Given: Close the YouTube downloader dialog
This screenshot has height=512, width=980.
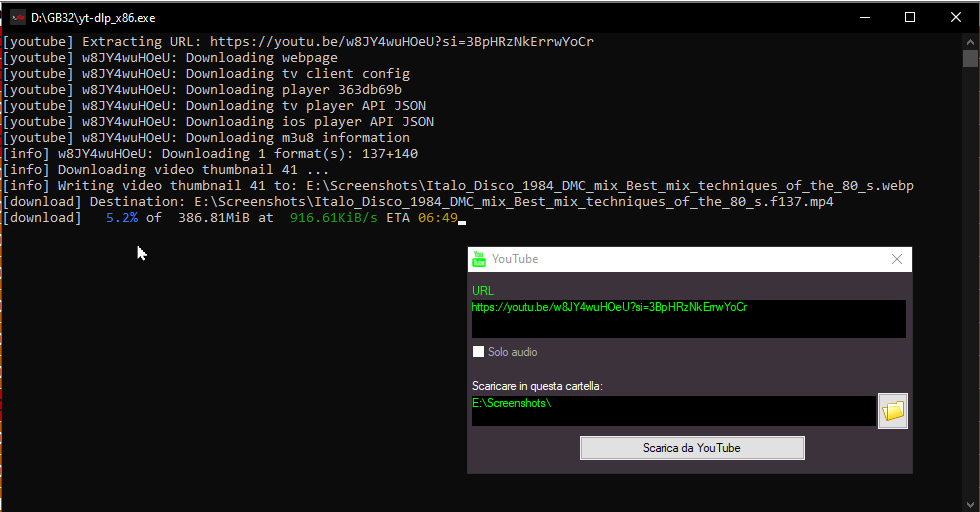Looking at the screenshot, I should tap(897, 259).
